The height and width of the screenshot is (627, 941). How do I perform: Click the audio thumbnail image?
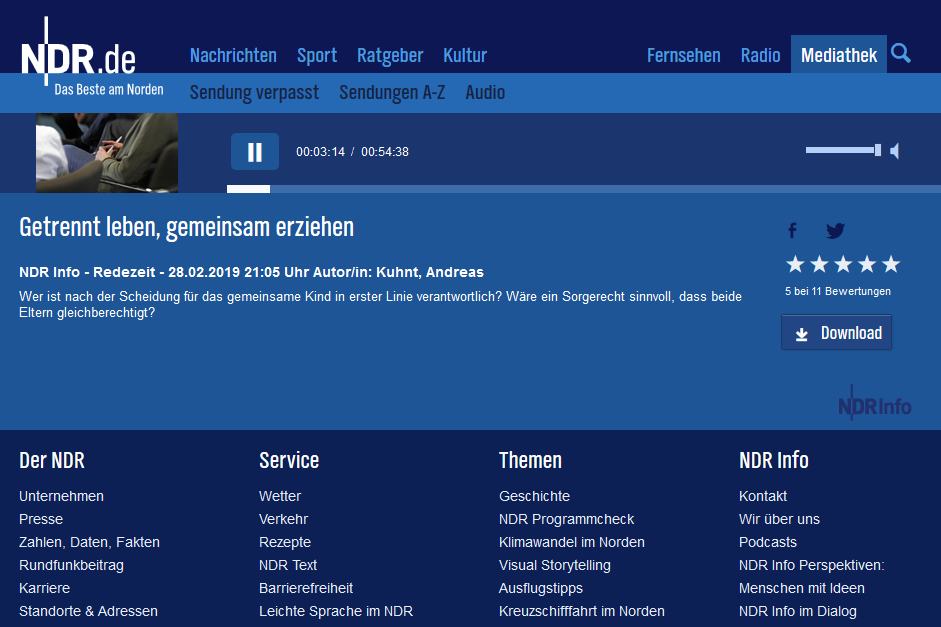coord(107,152)
